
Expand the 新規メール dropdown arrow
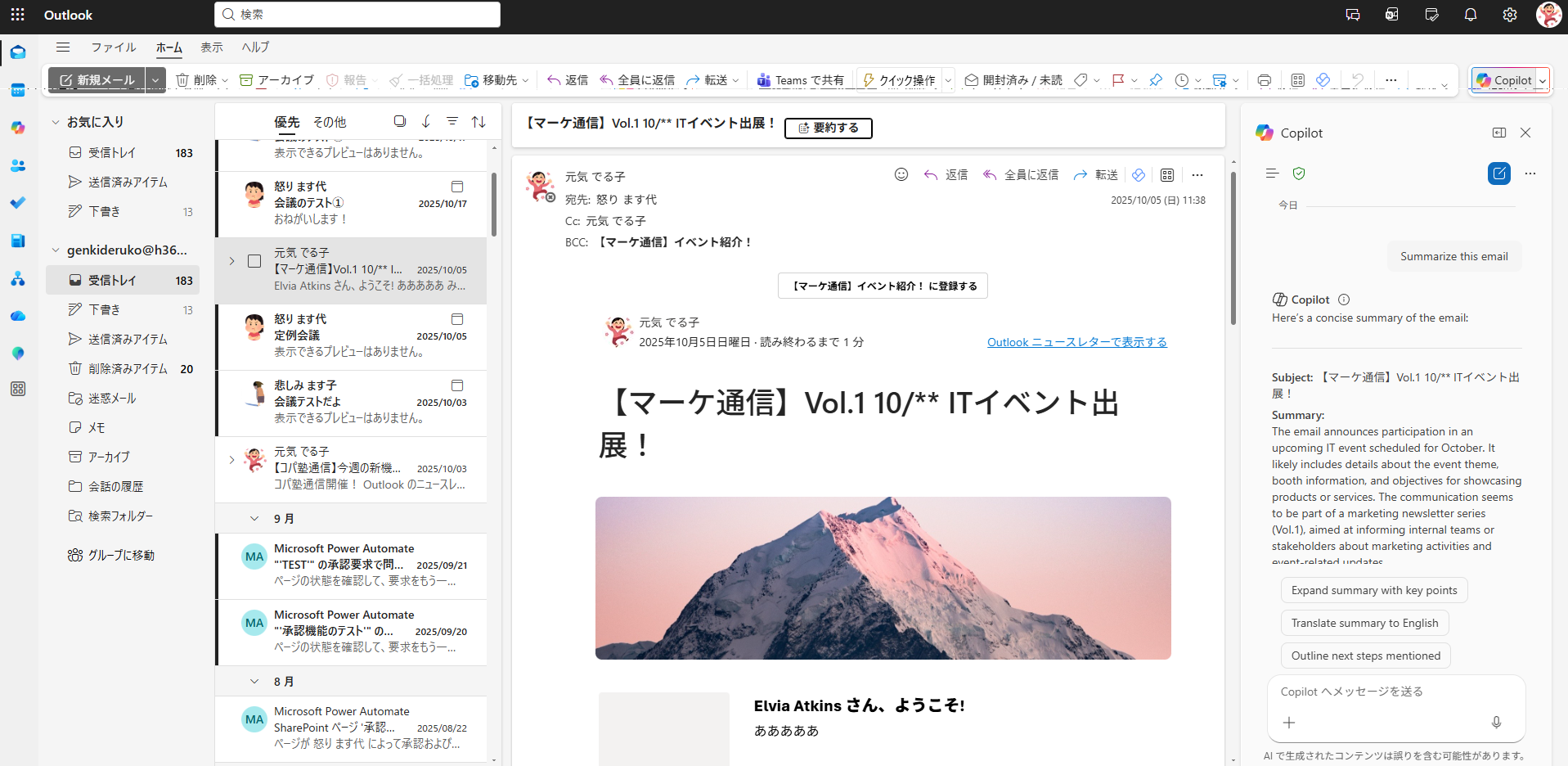pyautogui.click(x=155, y=80)
